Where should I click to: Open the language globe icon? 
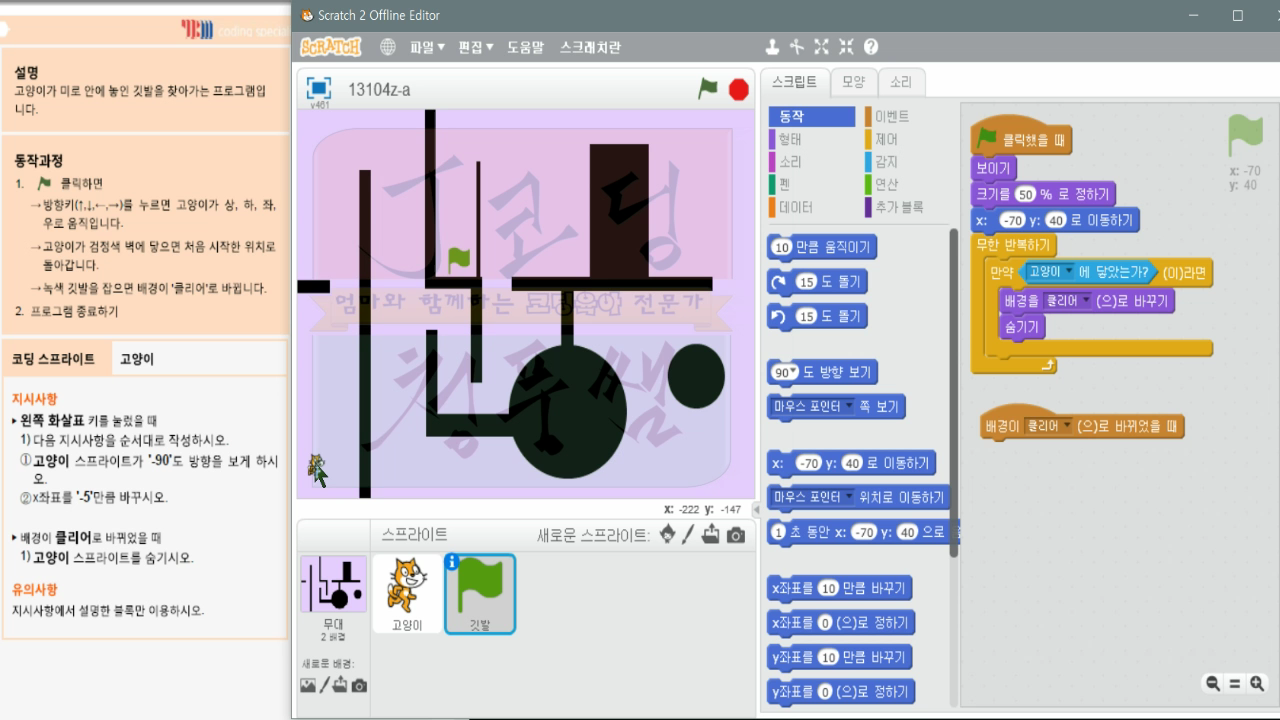(388, 46)
